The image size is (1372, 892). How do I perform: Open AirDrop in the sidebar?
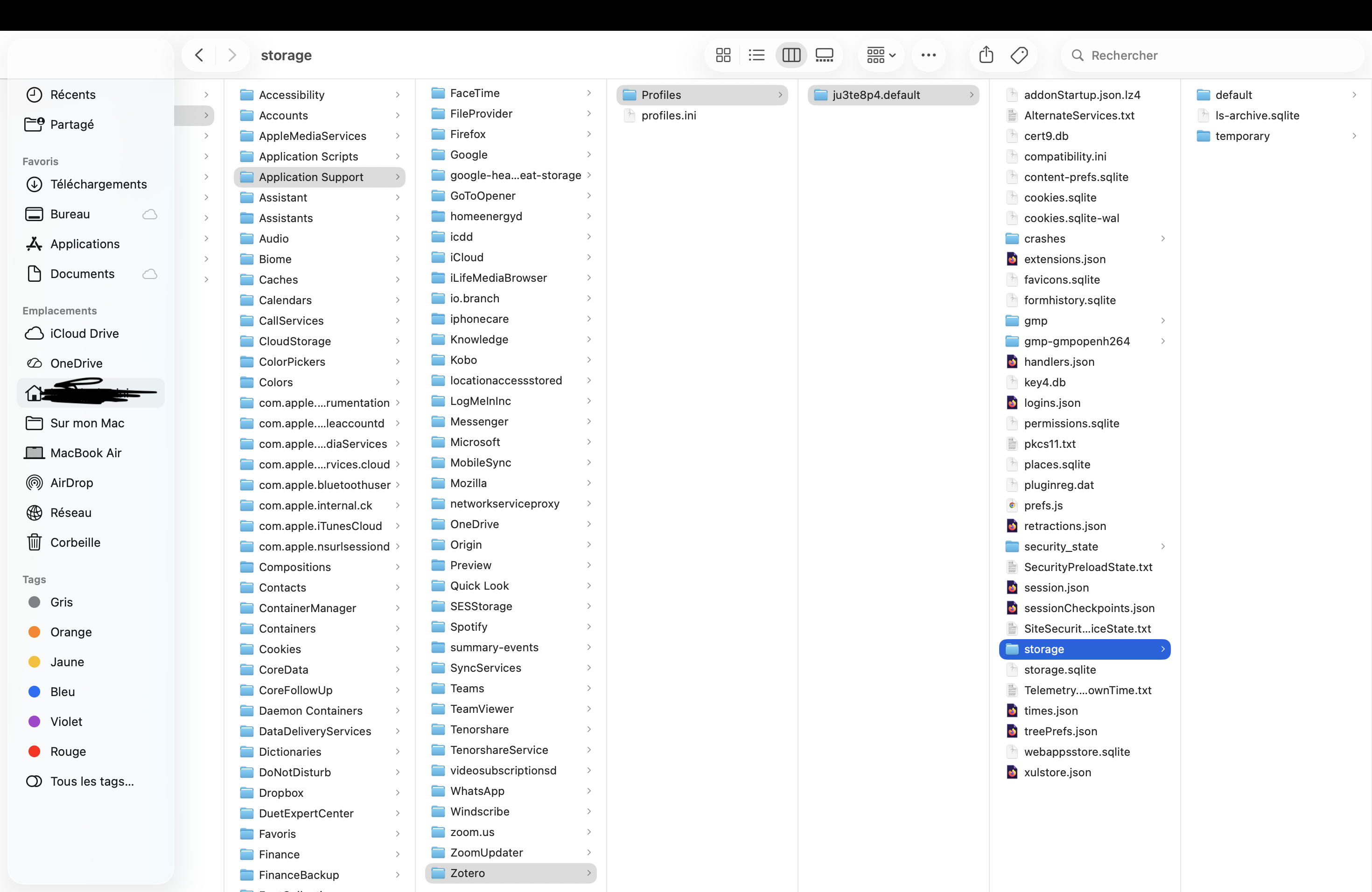[x=71, y=483]
